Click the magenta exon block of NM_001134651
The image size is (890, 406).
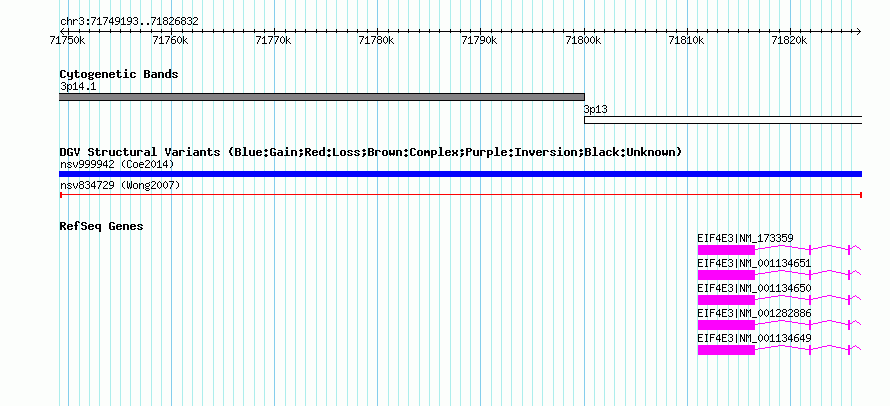coord(726,275)
